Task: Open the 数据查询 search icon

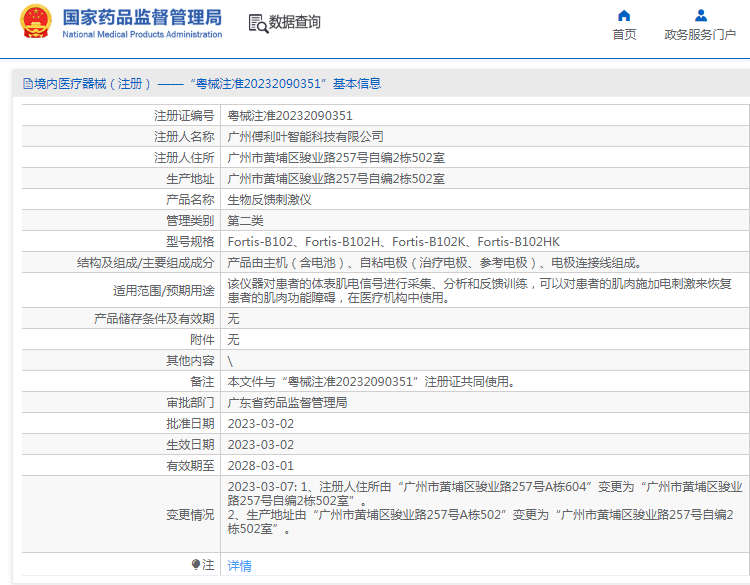Action: (x=258, y=23)
